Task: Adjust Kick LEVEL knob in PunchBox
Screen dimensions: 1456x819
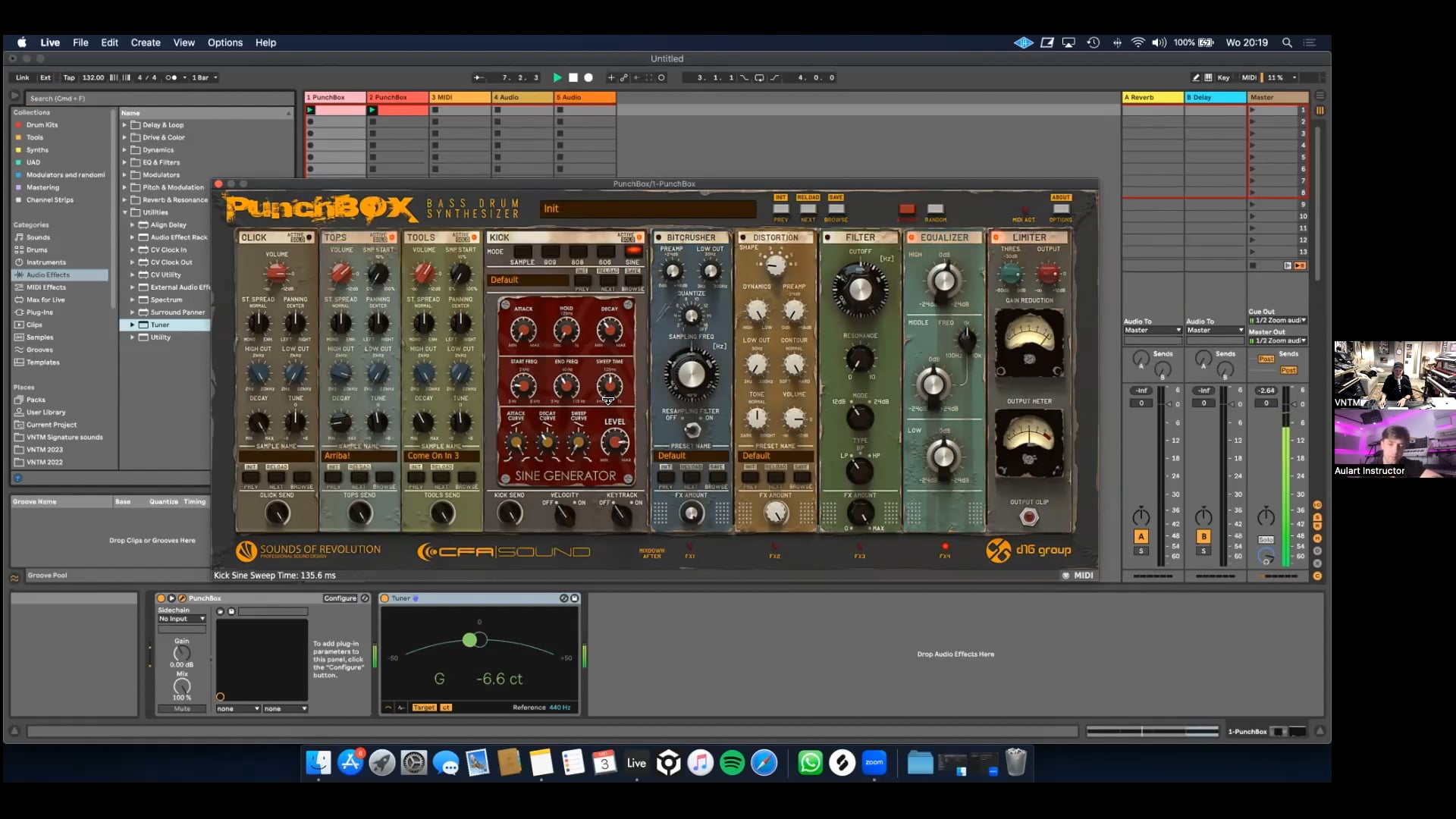Action: 614,441
